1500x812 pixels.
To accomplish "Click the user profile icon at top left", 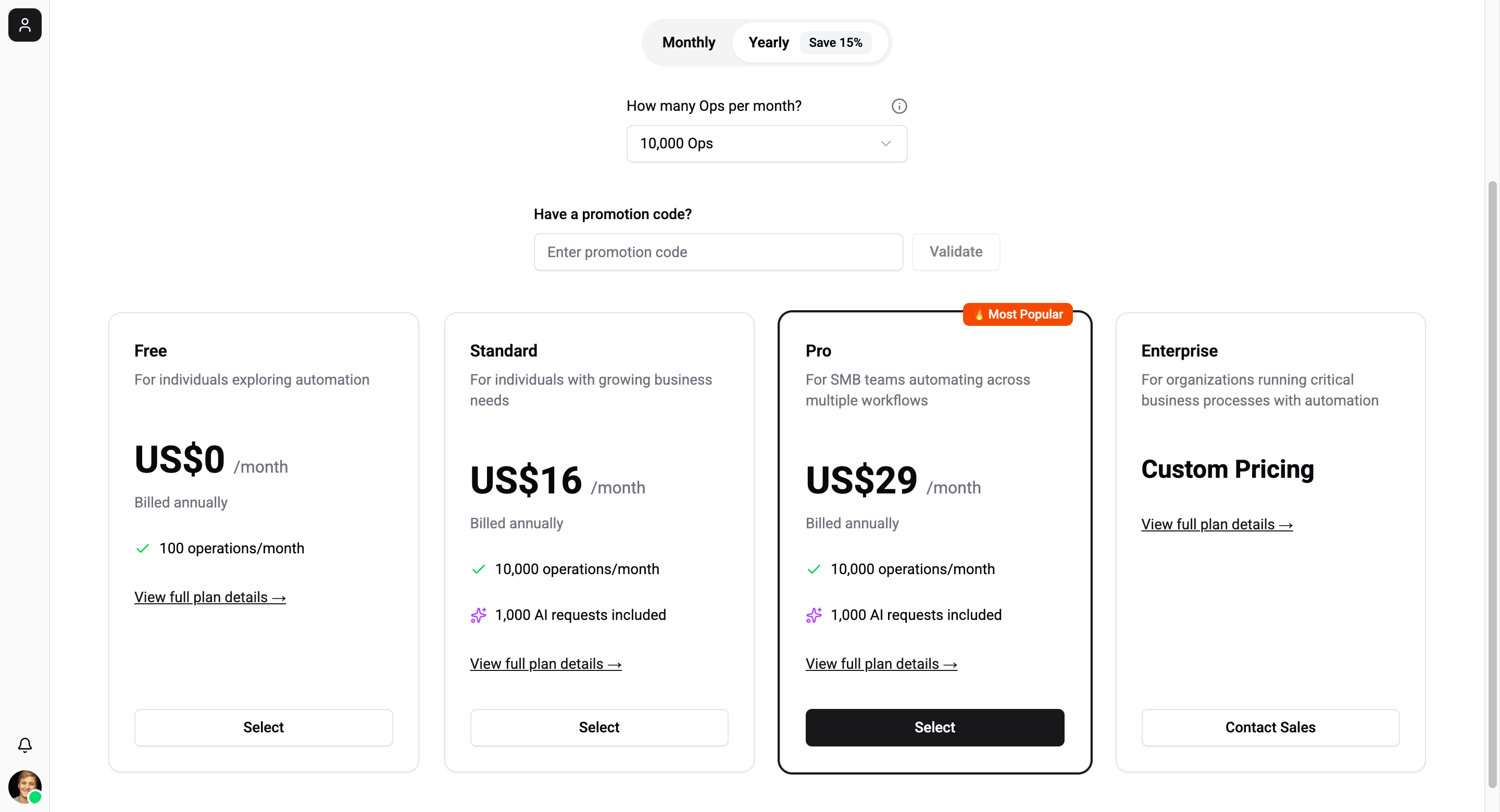I will click(x=24, y=25).
